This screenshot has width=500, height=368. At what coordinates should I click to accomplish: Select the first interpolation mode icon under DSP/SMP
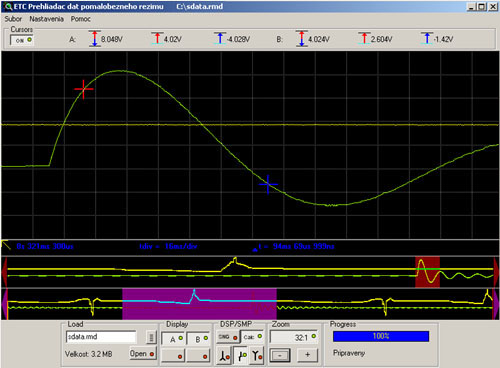coord(224,356)
